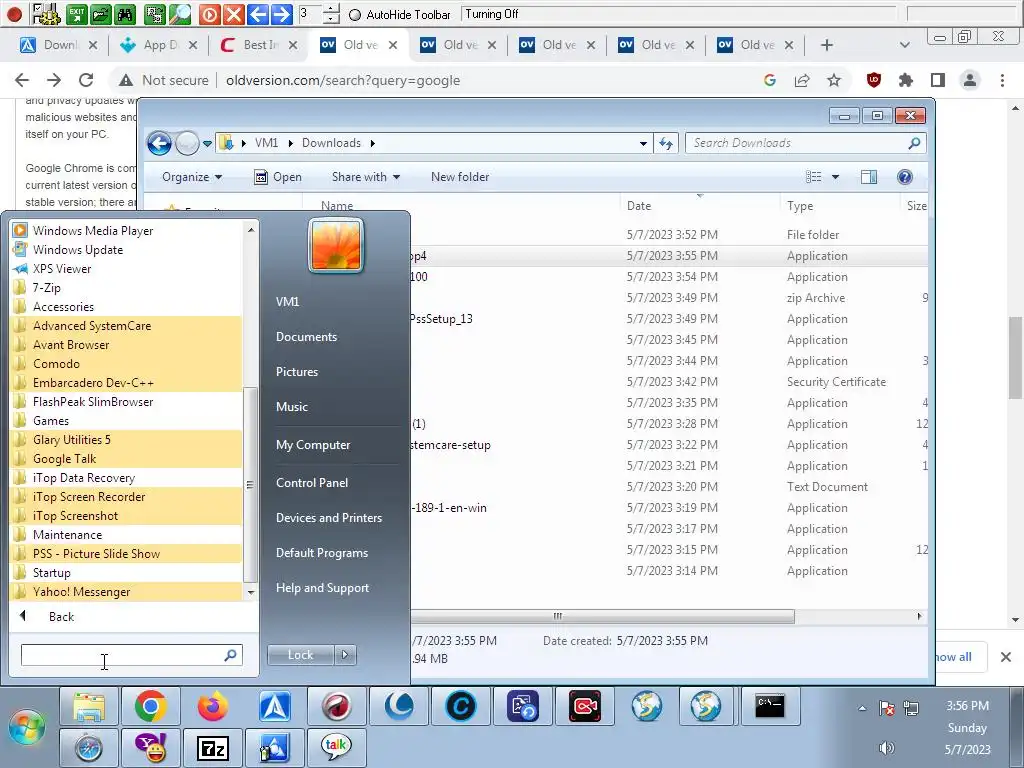The image size is (1024, 768).
Task: Open Chrome extensions puzzle icon
Action: coord(906,80)
